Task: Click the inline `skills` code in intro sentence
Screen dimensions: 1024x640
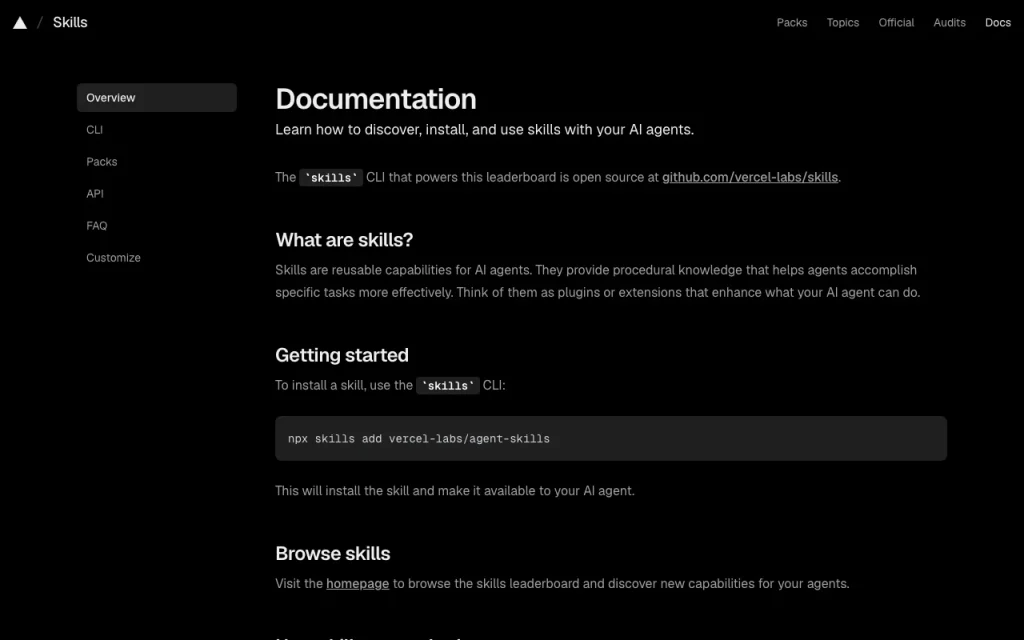Action: point(331,177)
